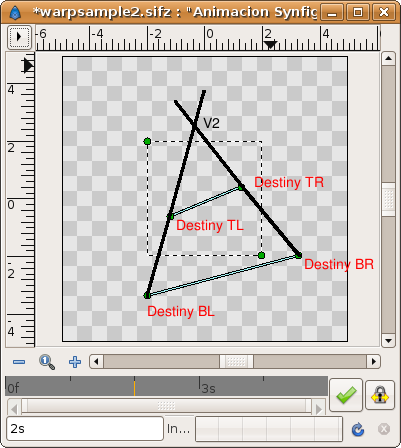Click the current time field showing 2s
Screen dimensions: 401x448
coord(85,429)
